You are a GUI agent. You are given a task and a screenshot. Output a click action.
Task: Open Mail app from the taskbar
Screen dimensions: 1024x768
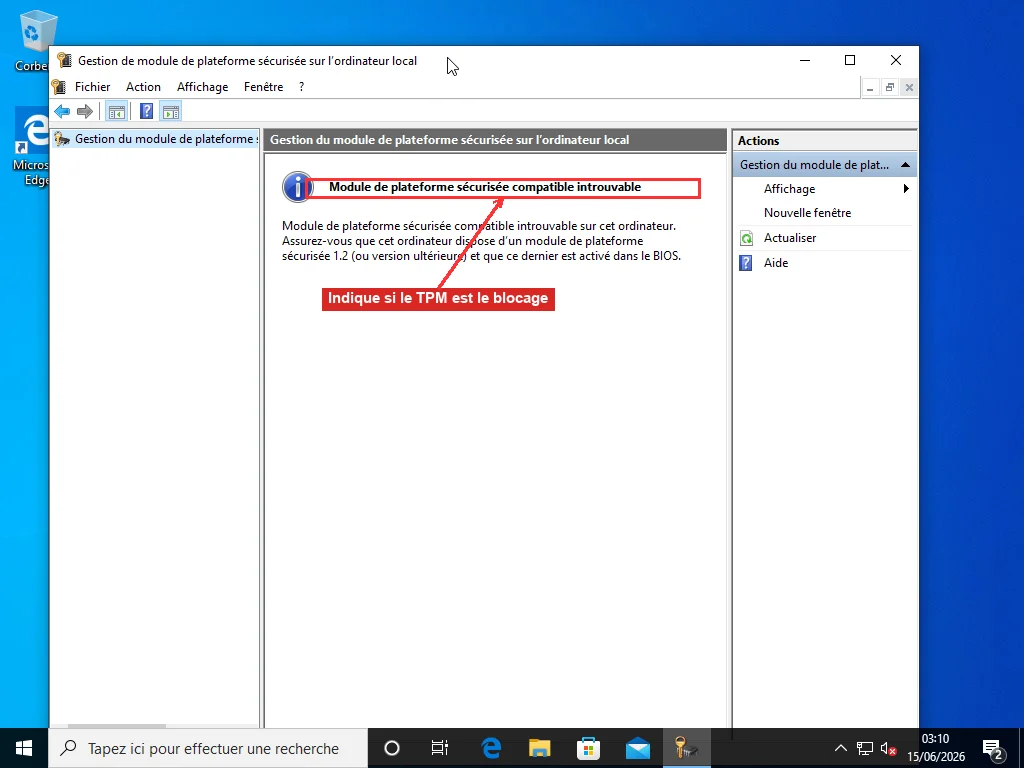(x=638, y=748)
